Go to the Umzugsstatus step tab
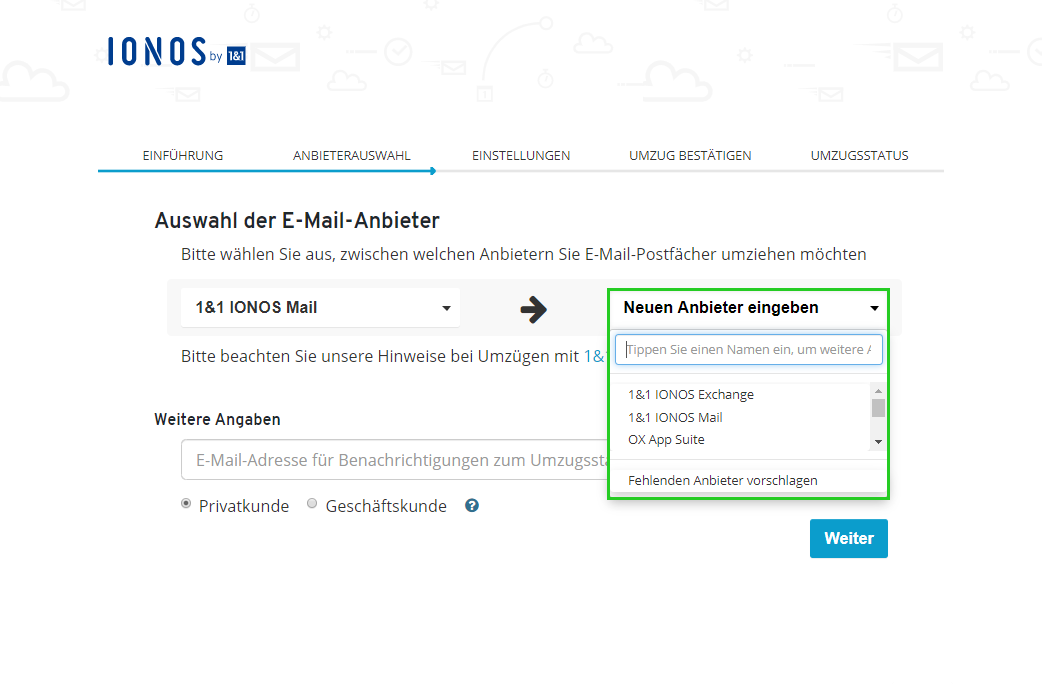This screenshot has height=684, width=1042. coord(859,156)
